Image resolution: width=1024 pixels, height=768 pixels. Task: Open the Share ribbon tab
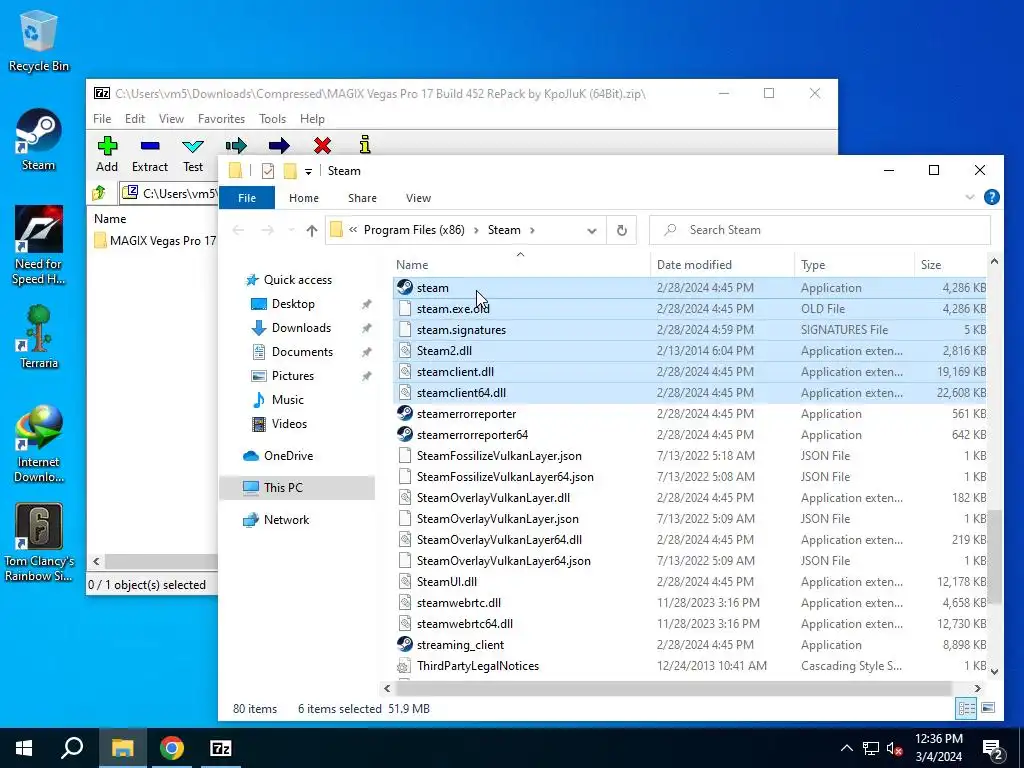pos(362,198)
